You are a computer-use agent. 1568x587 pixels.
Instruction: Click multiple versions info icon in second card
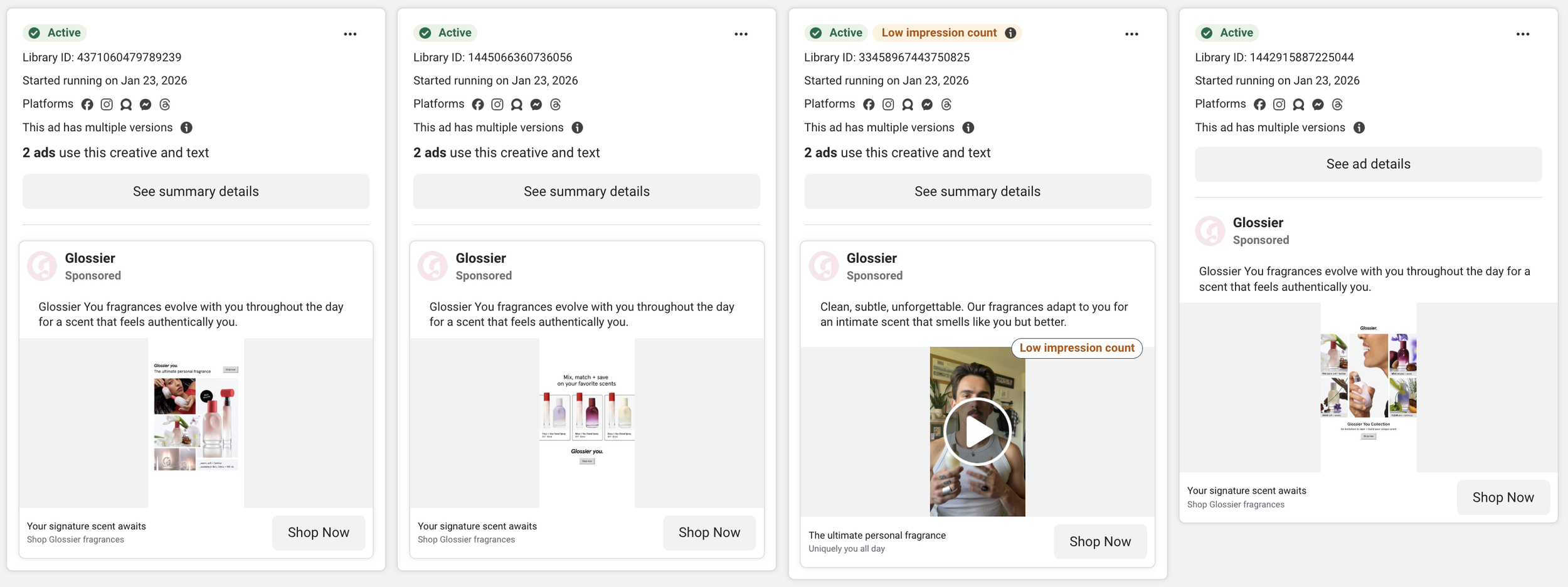click(577, 127)
